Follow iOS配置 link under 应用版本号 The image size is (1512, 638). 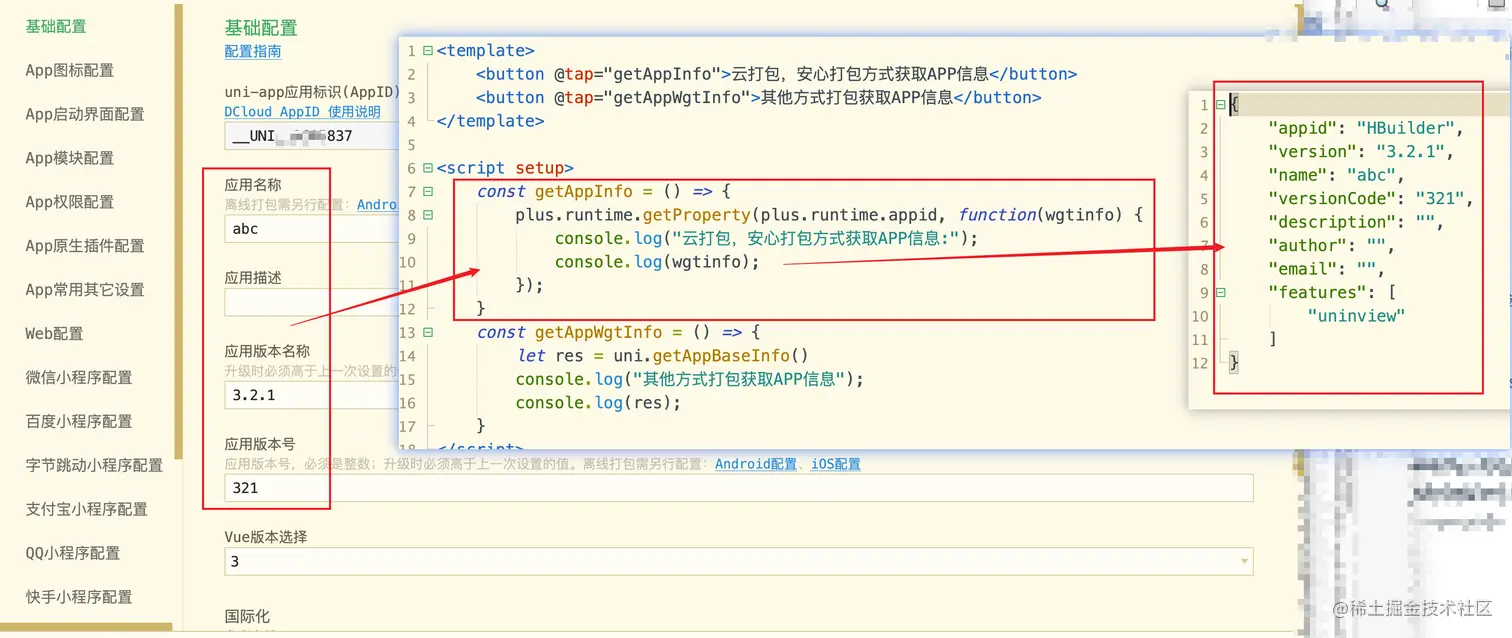click(835, 464)
